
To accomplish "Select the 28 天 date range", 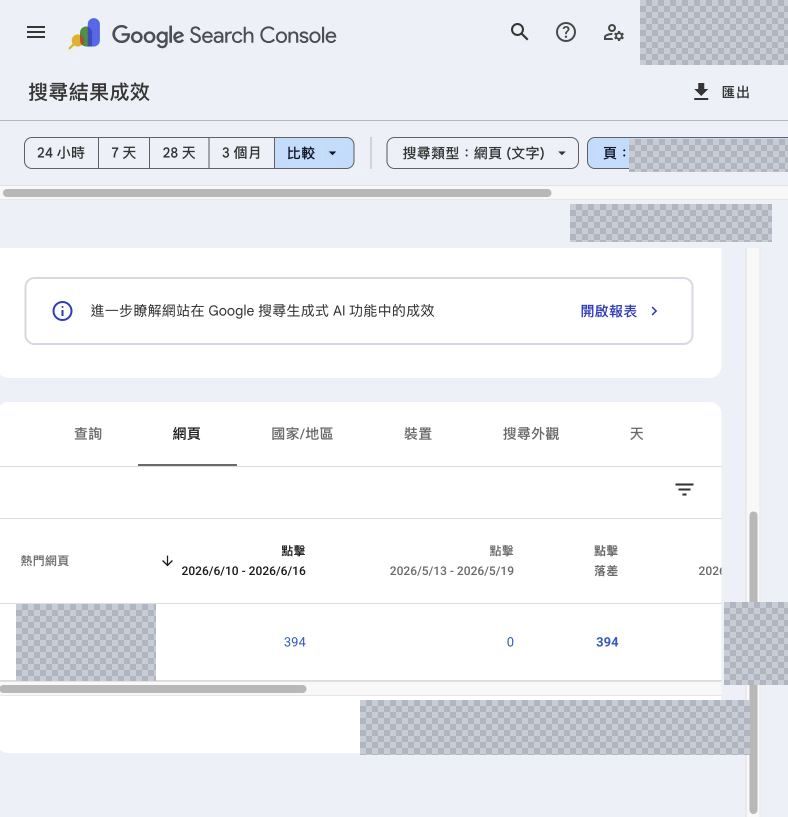I will coord(179,153).
